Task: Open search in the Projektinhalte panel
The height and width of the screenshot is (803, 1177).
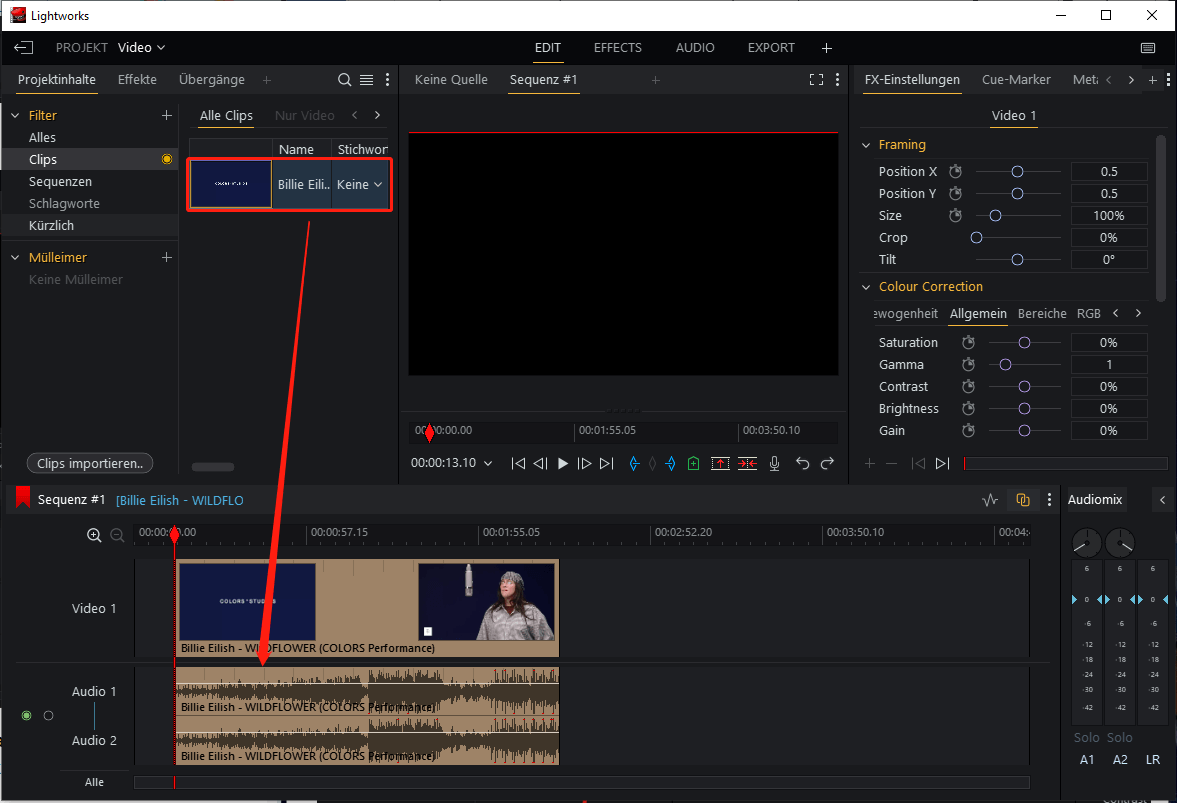Action: 344,79
